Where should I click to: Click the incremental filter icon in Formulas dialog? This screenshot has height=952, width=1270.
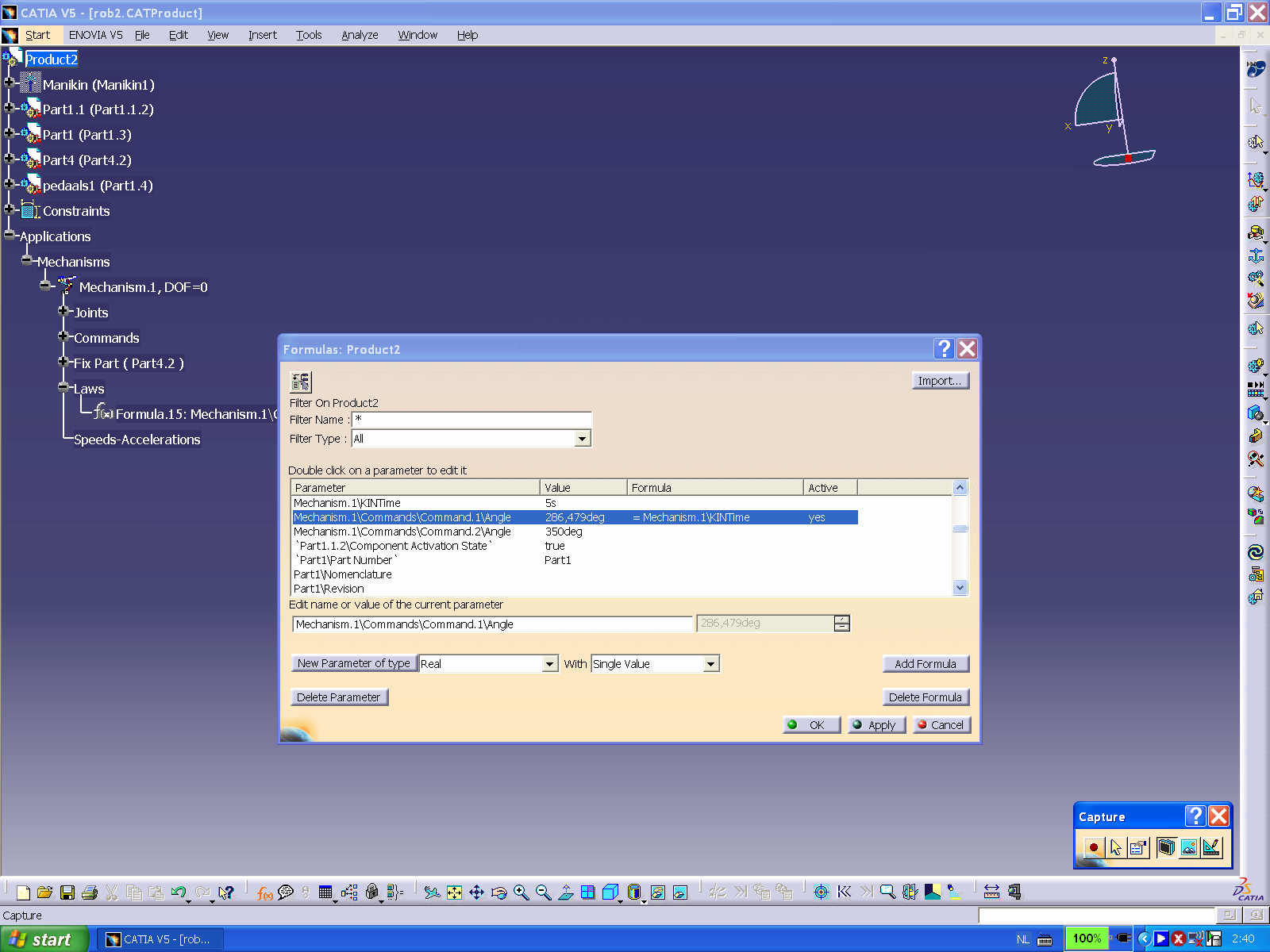point(301,382)
